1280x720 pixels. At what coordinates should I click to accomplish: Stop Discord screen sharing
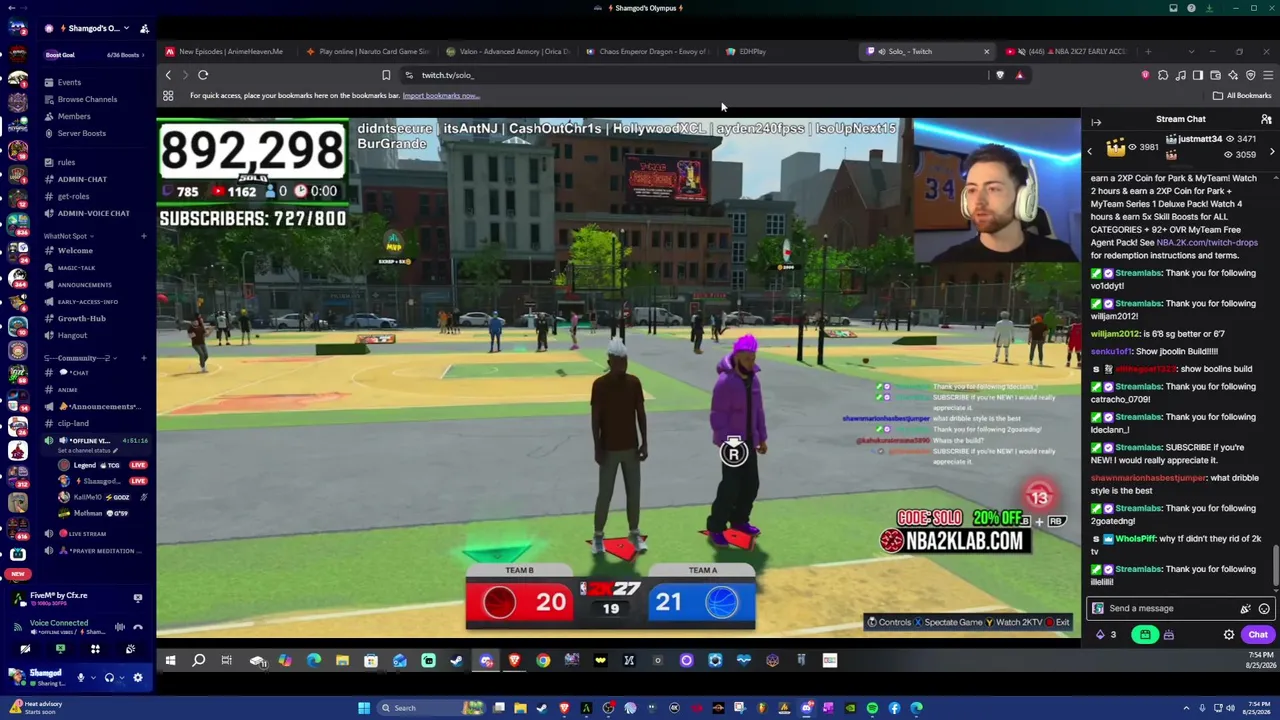click(60, 649)
